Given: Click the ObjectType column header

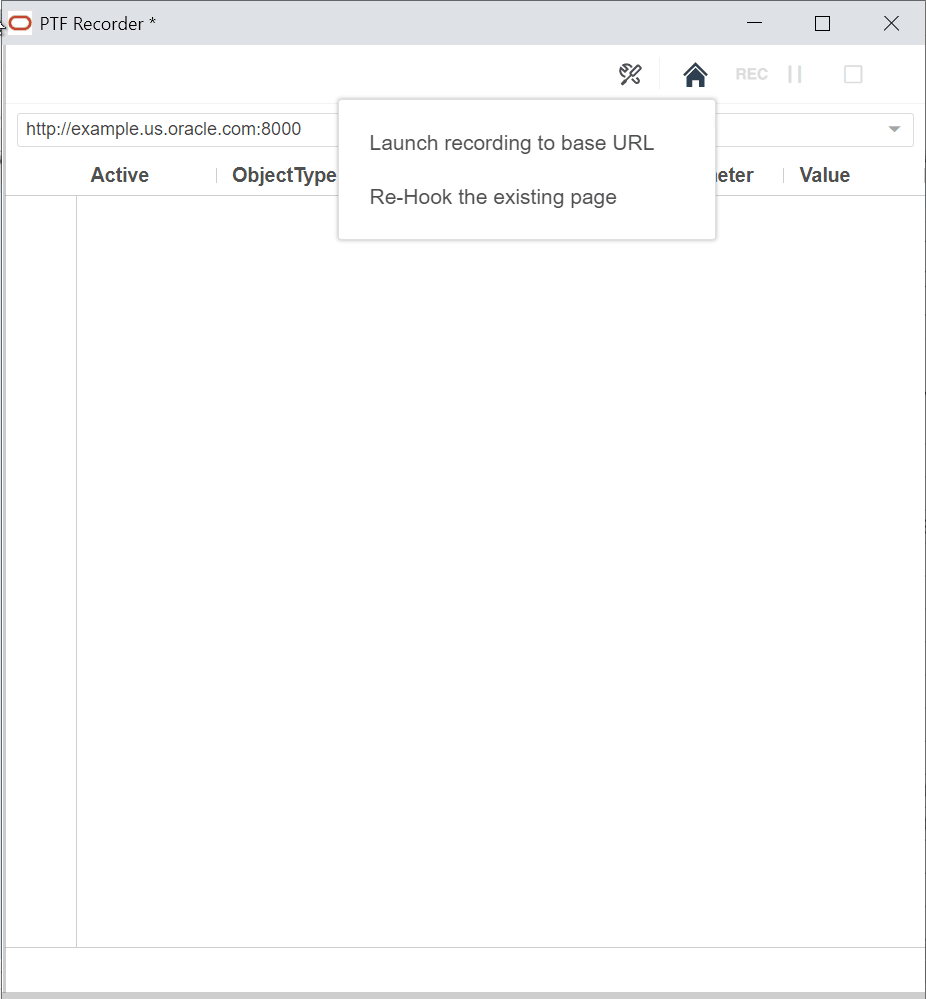Looking at the screenshot, I should click(x=283, y=174).
